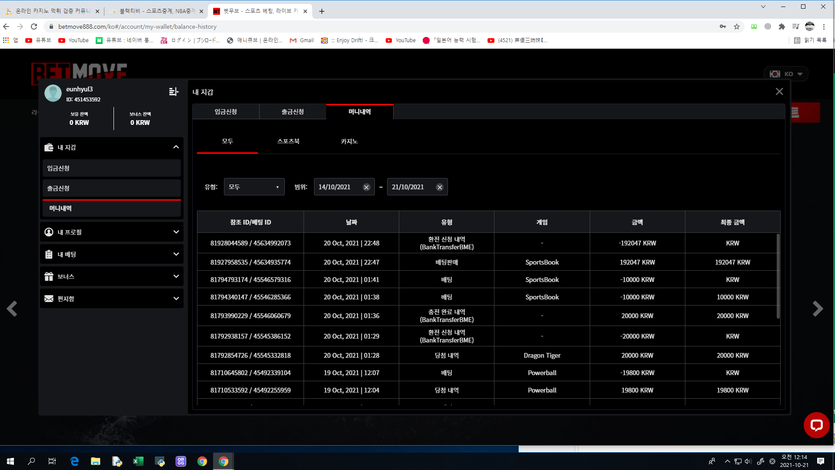Expand the My Betting sidebar section

pos(112,254)
